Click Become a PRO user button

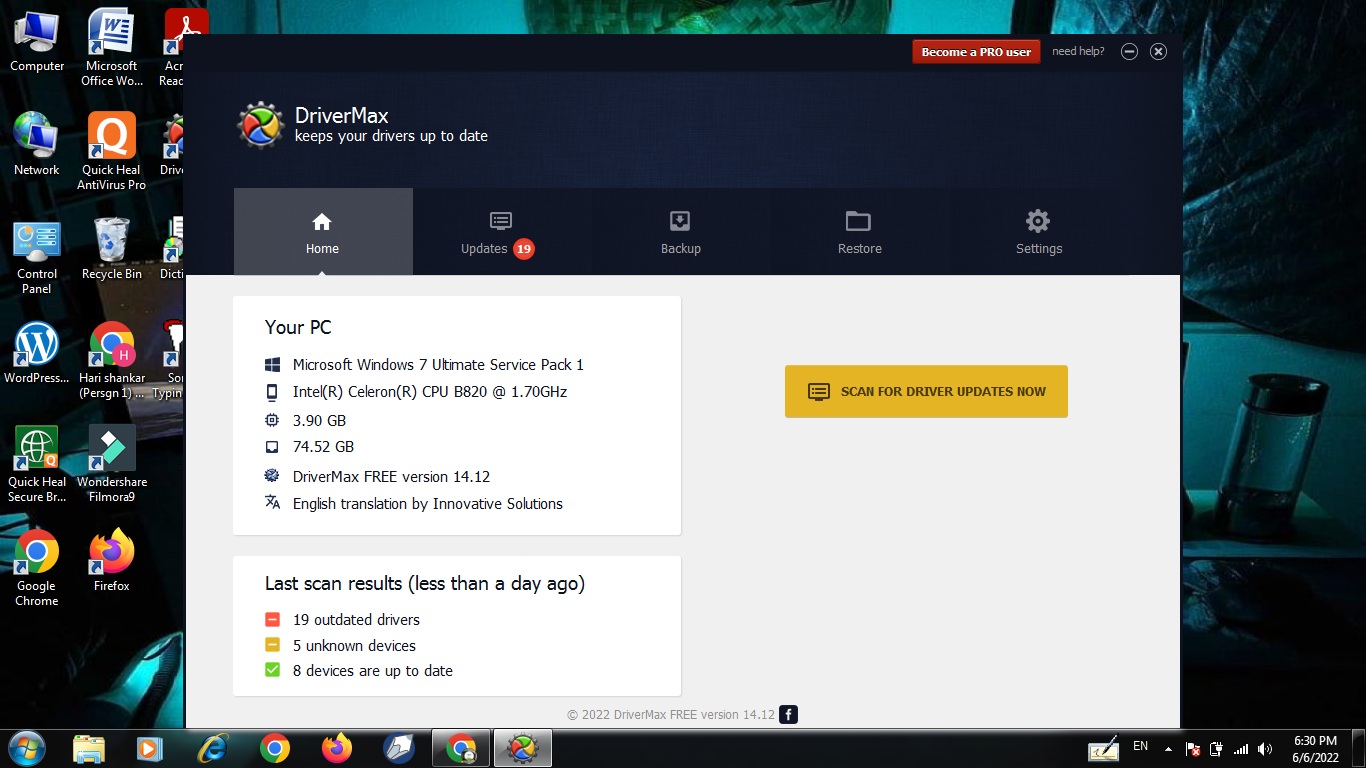click(x=976, y=52)
